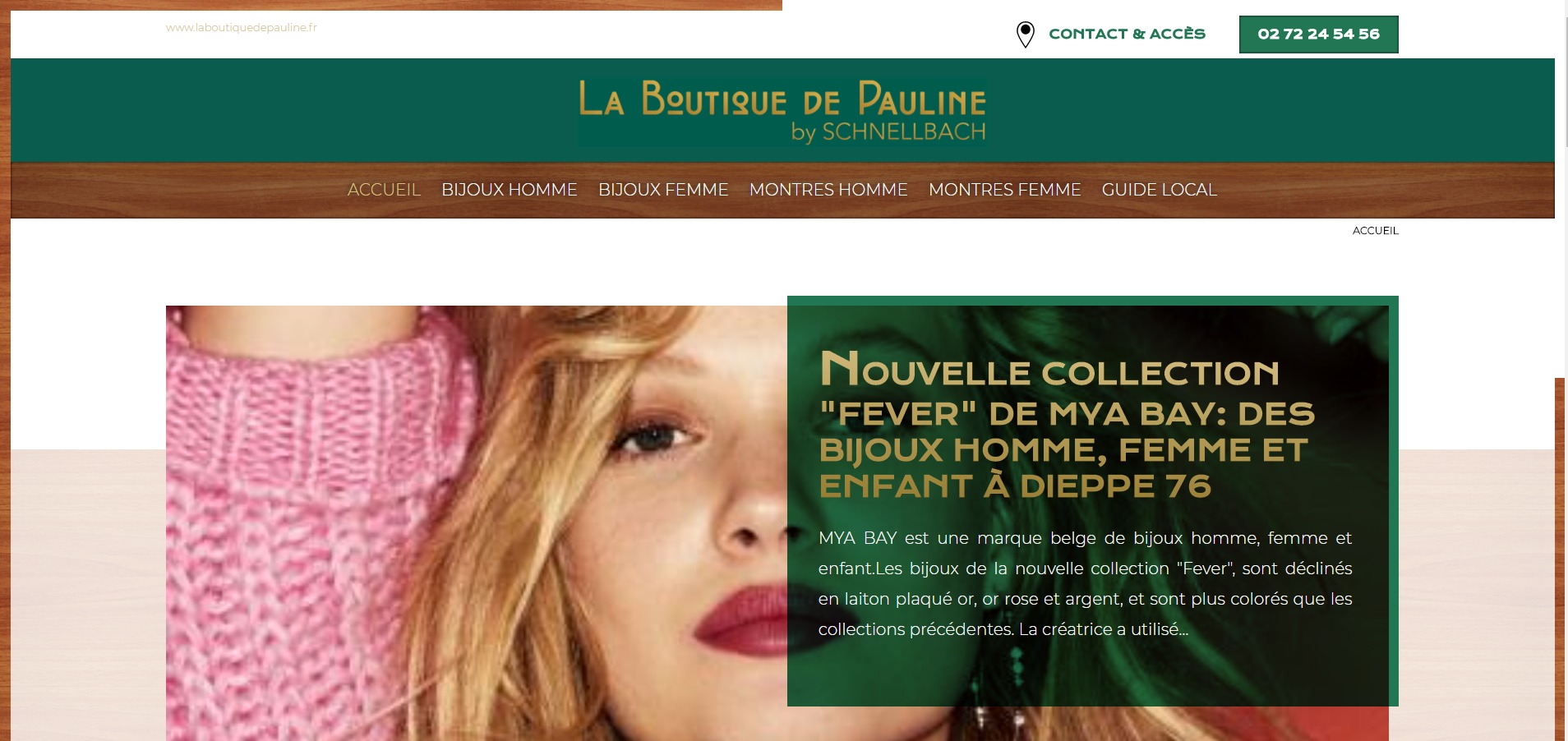Open the MONTRES HOMME page

(x=828, y=190)
